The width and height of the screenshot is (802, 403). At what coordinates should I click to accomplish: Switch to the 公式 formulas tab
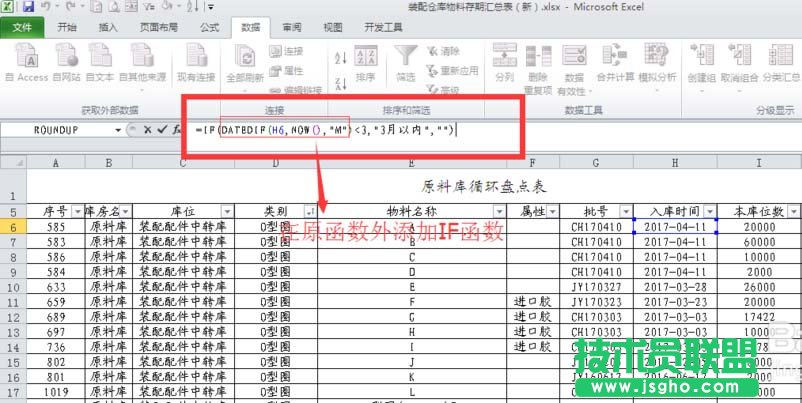210,28
